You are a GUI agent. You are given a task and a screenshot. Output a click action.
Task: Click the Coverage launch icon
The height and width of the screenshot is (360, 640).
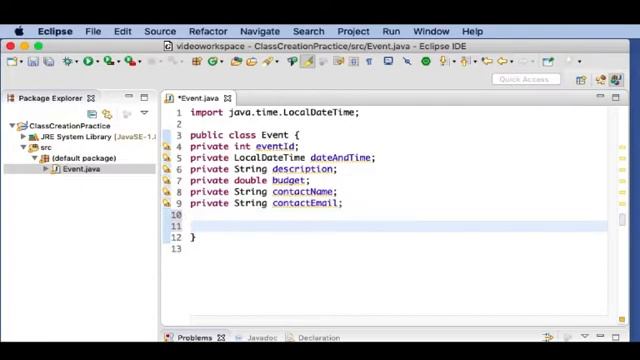point(109,61)
